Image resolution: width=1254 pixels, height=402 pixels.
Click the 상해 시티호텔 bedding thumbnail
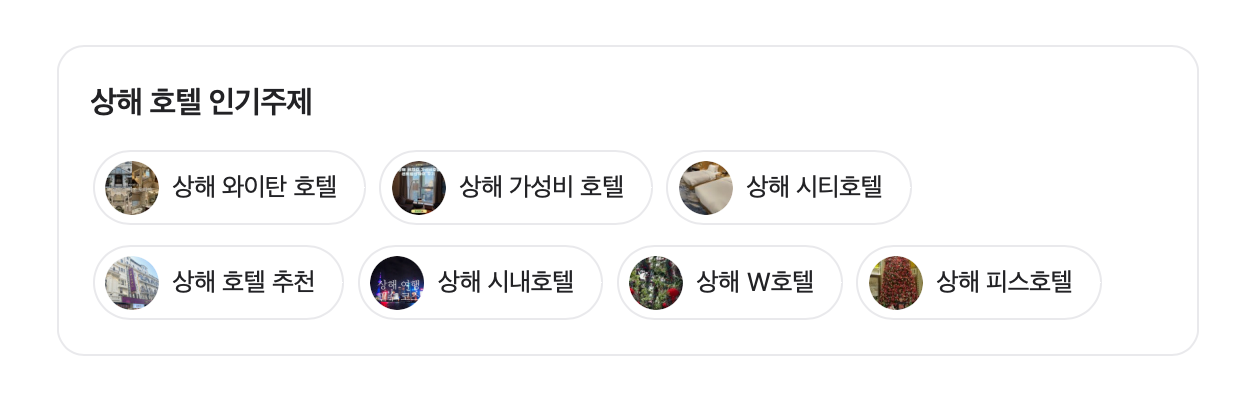(706, 188)
